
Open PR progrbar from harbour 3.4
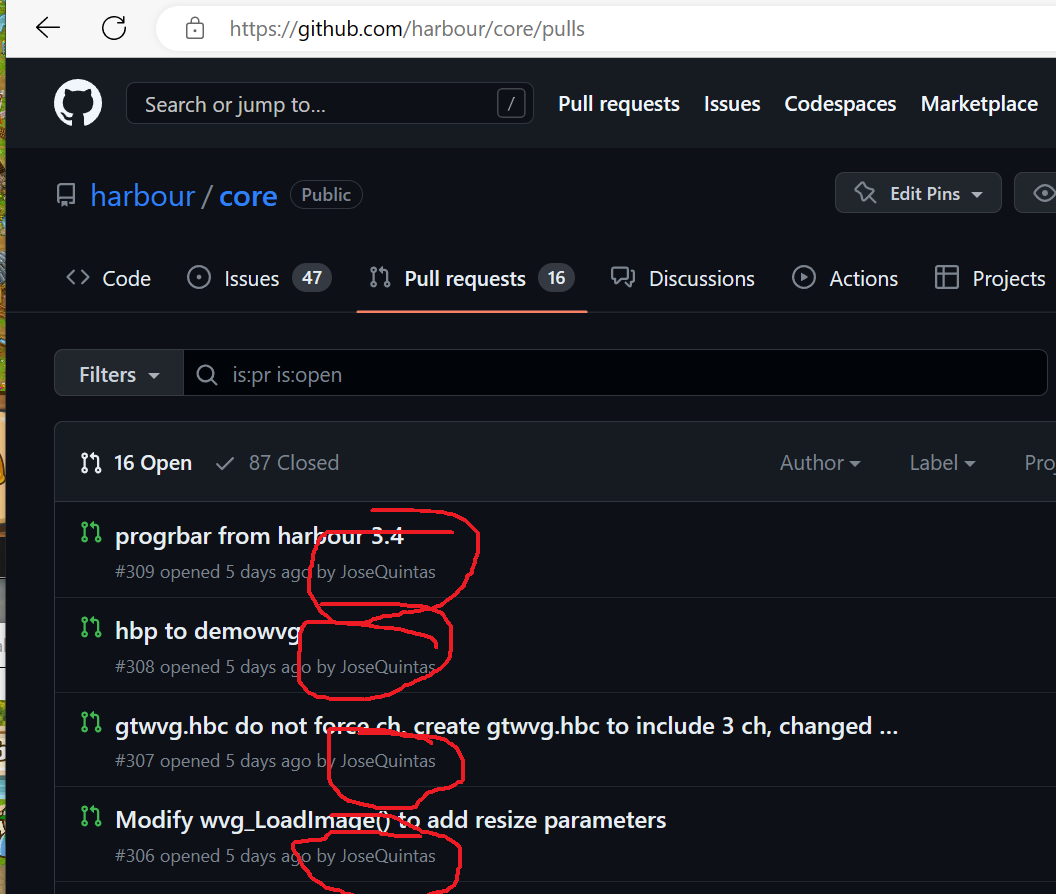tap(259, 536)
